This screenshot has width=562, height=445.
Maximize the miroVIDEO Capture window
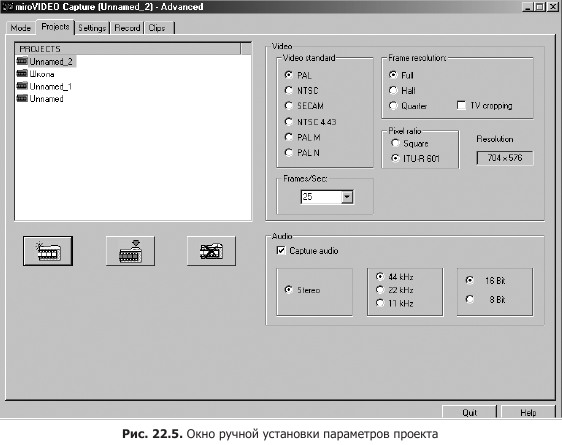point(539,7)
